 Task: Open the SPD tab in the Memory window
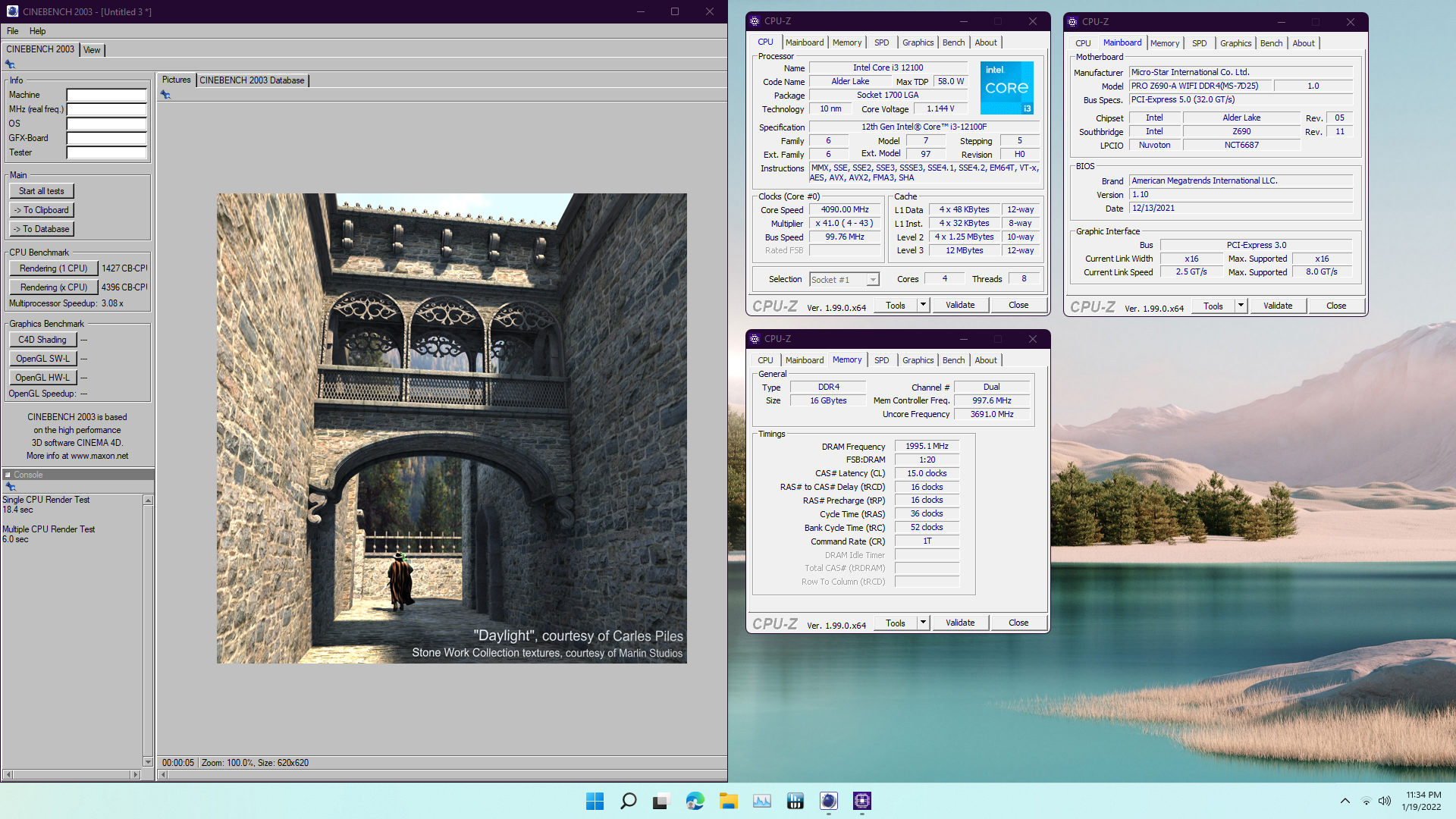(x=881, y=360)
